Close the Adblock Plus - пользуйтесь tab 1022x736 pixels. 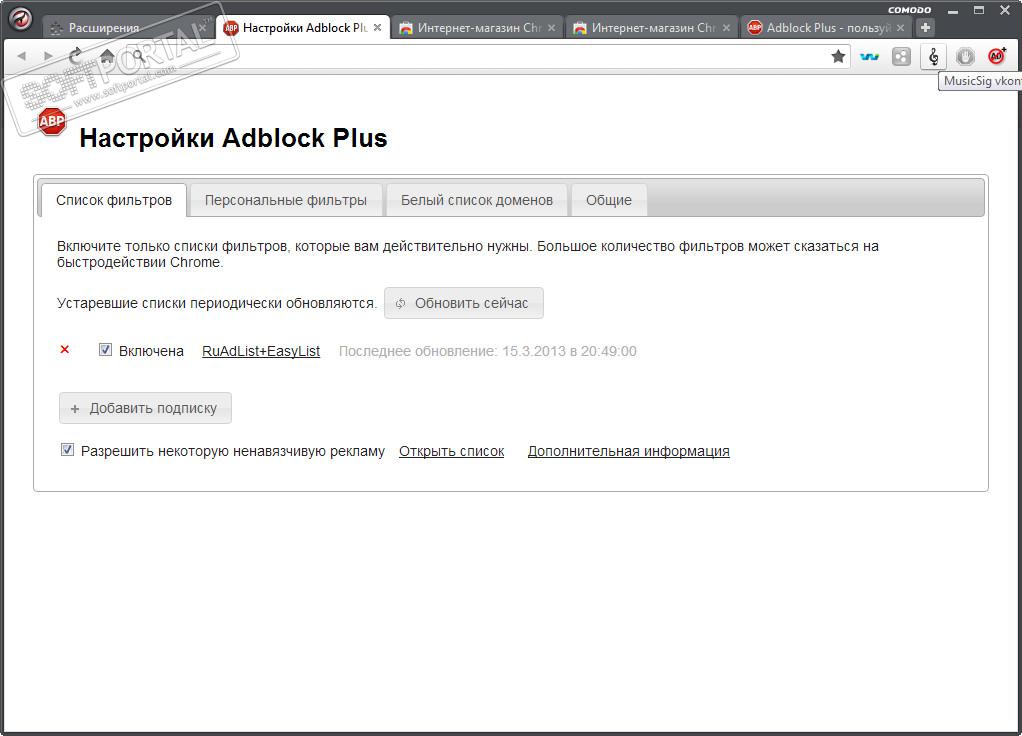click(x=900, y=27)
